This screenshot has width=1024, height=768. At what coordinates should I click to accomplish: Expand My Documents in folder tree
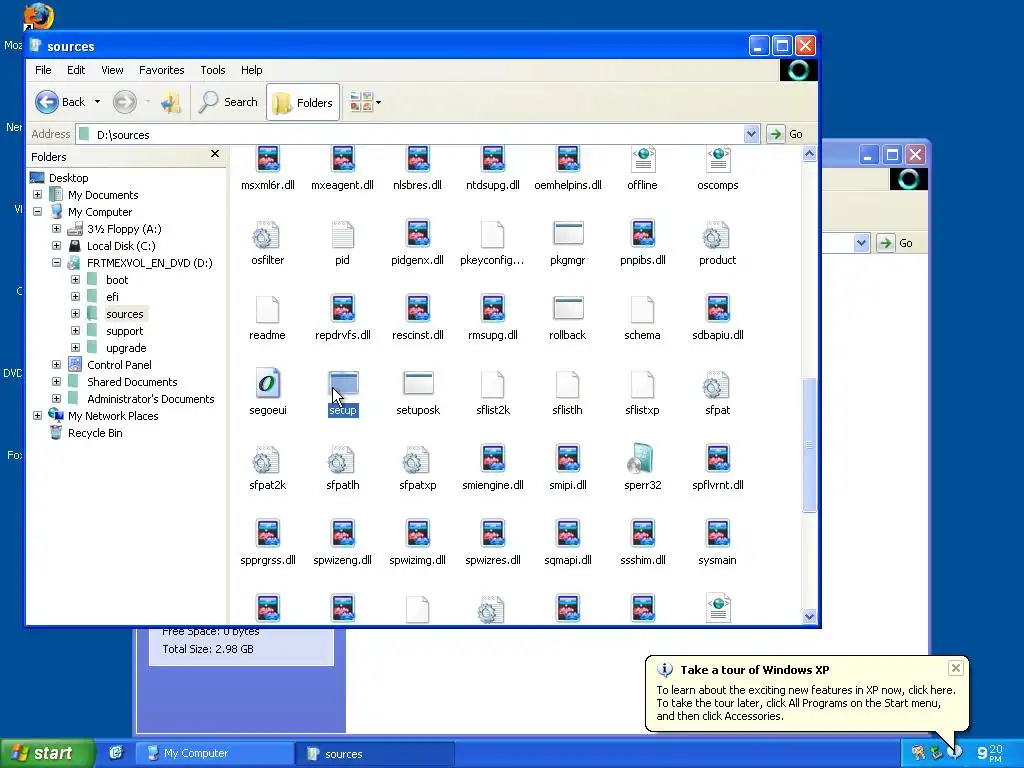click(x=37, y=195)
